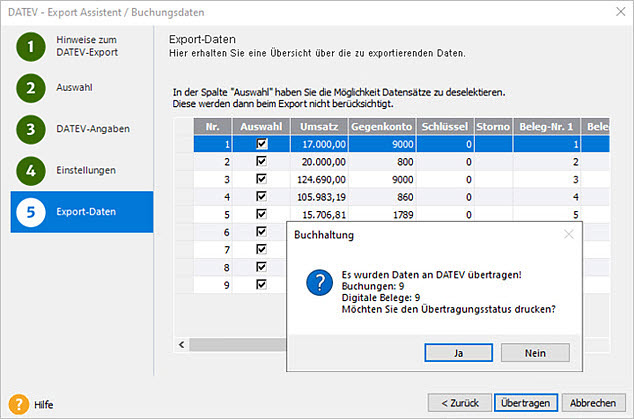
Task: Click the Übertragen button
Action: (526, 403)
